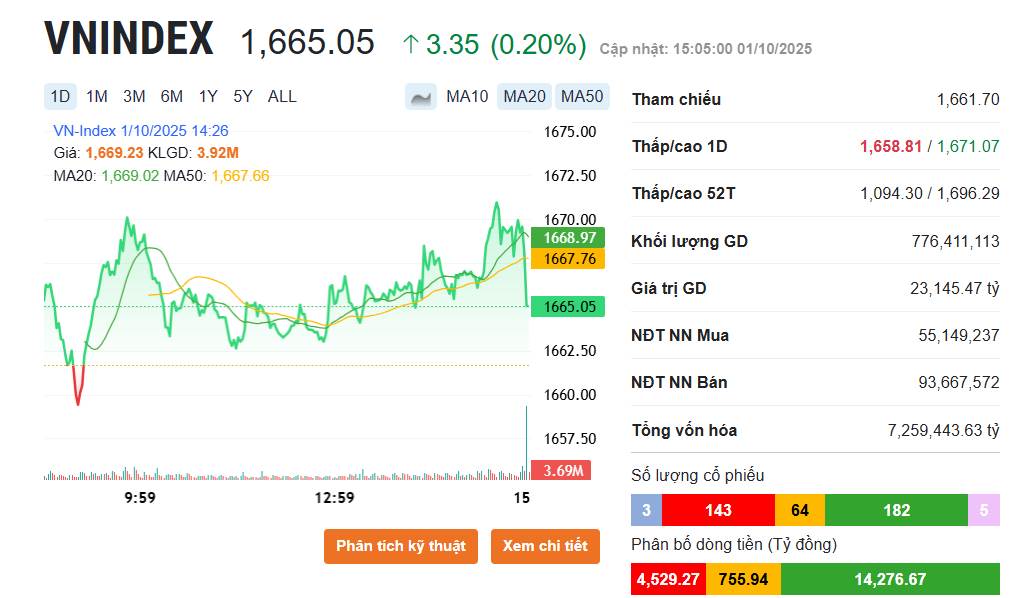Toggle the MA10 moving average line
Image resolution: width=1030 pixels, height=598 pixels.
click(467, 97)
